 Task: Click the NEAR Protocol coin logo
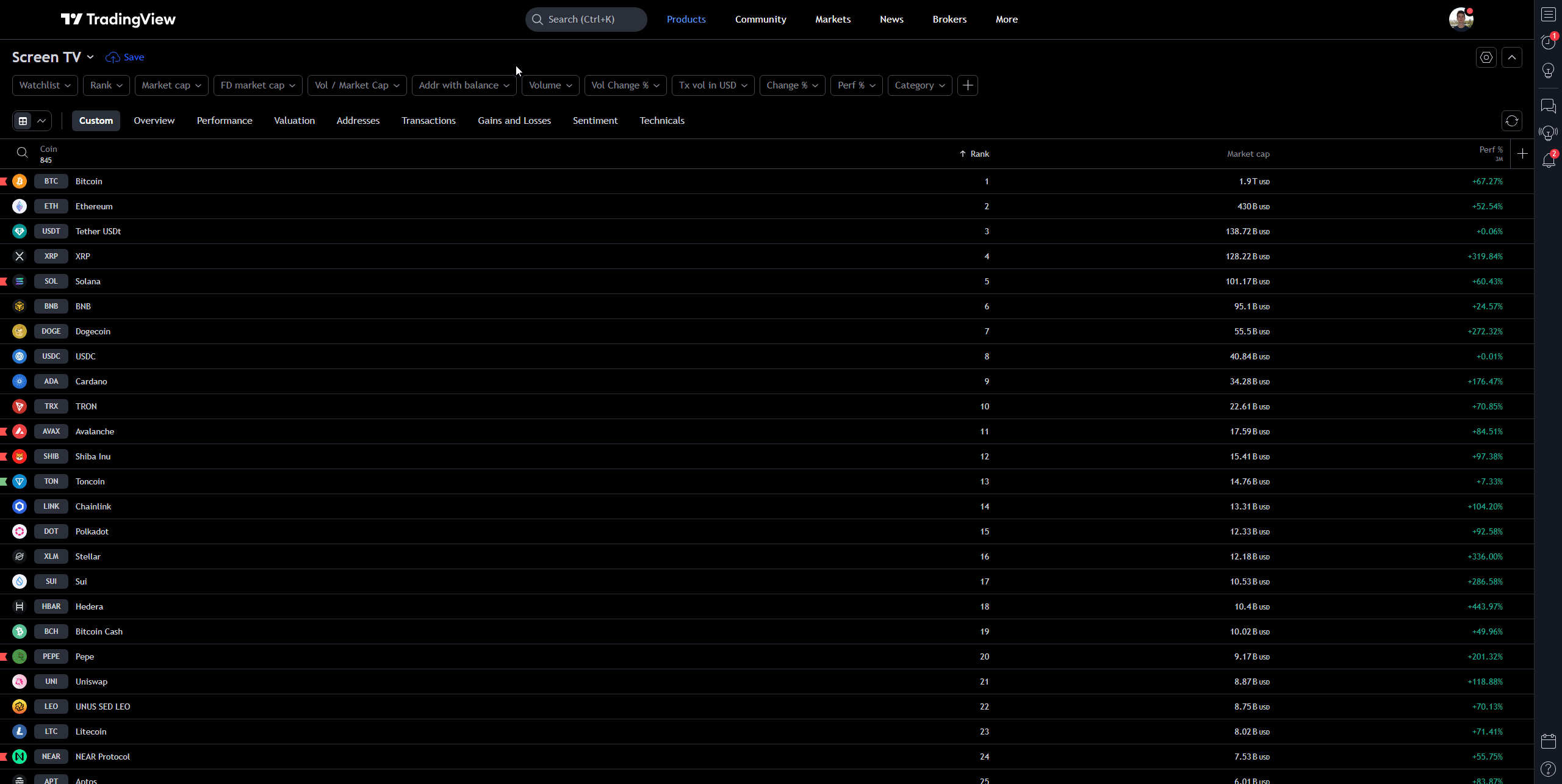click(20, 757)
